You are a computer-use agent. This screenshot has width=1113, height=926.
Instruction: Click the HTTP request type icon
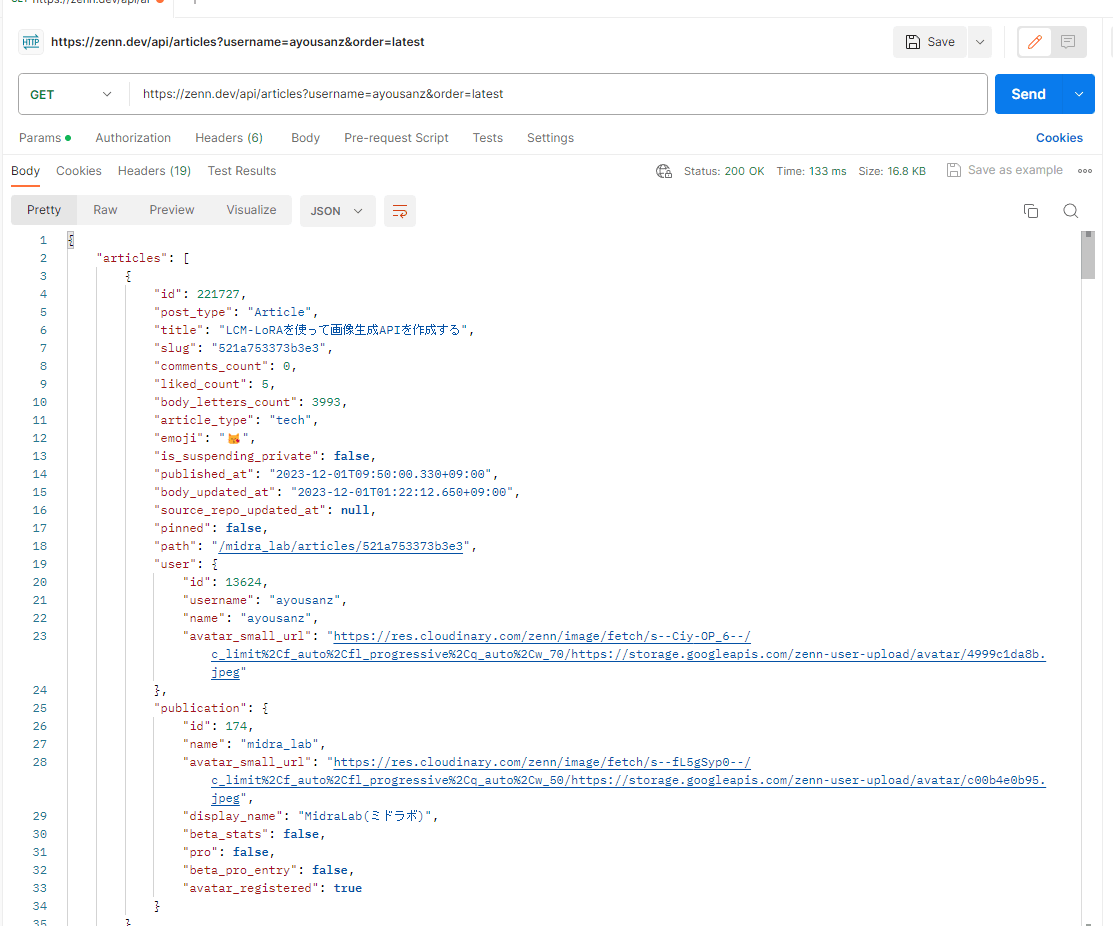click(x=31, y=42)
